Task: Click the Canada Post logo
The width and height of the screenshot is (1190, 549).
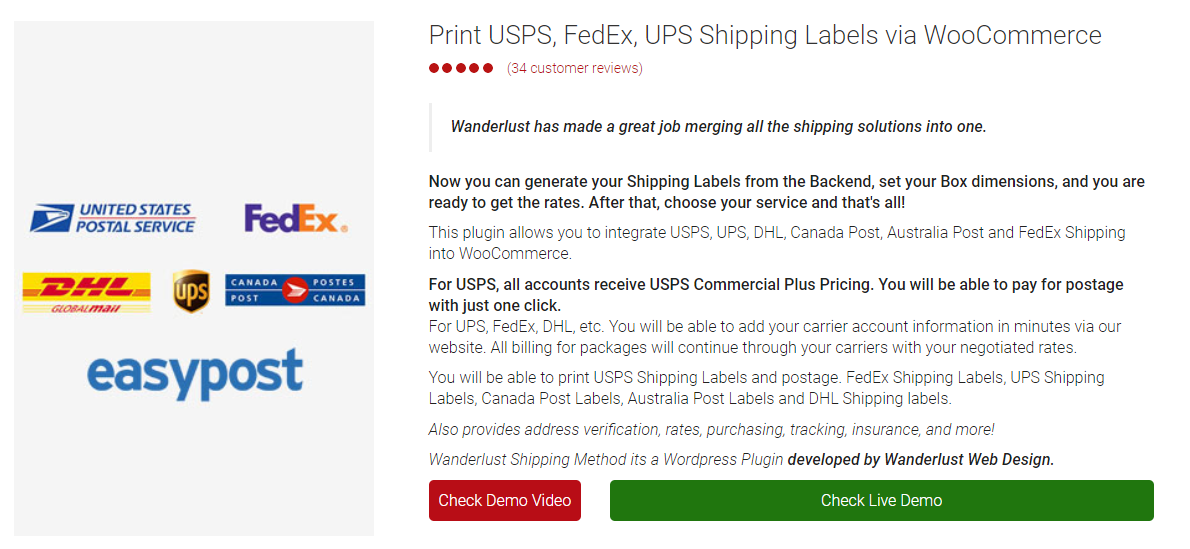Action: pos(295,291)
